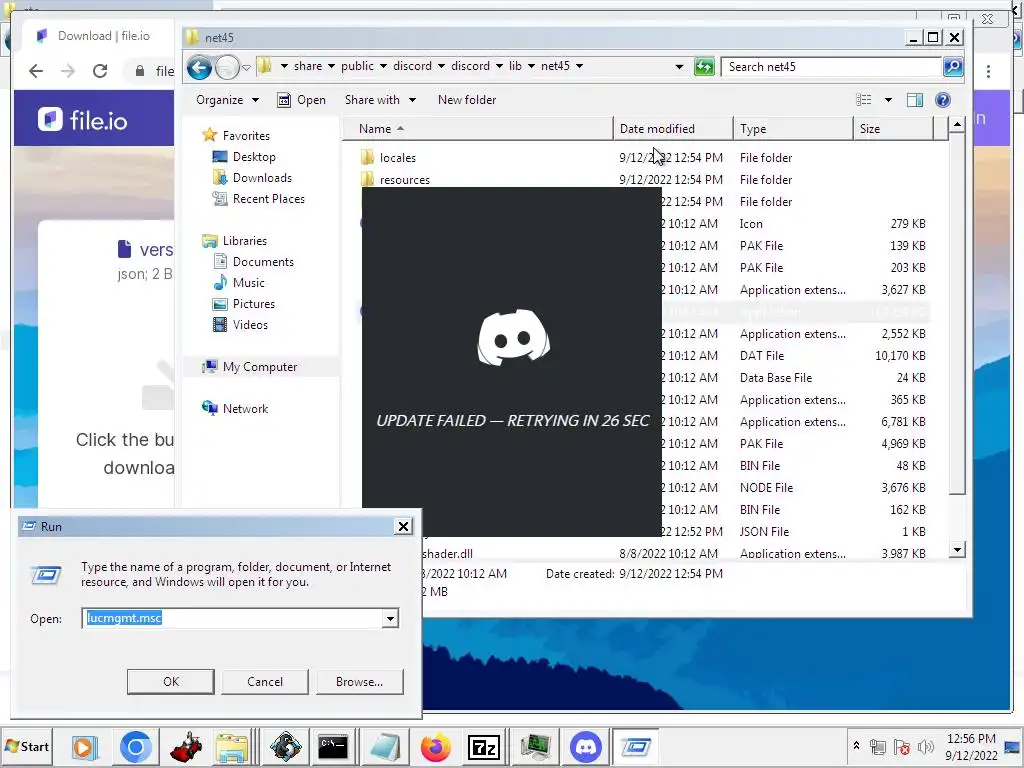Image resolution: width=1024 pixels, height=768 pixels.
Task: Click the explorer help icon
Action: 942,100
